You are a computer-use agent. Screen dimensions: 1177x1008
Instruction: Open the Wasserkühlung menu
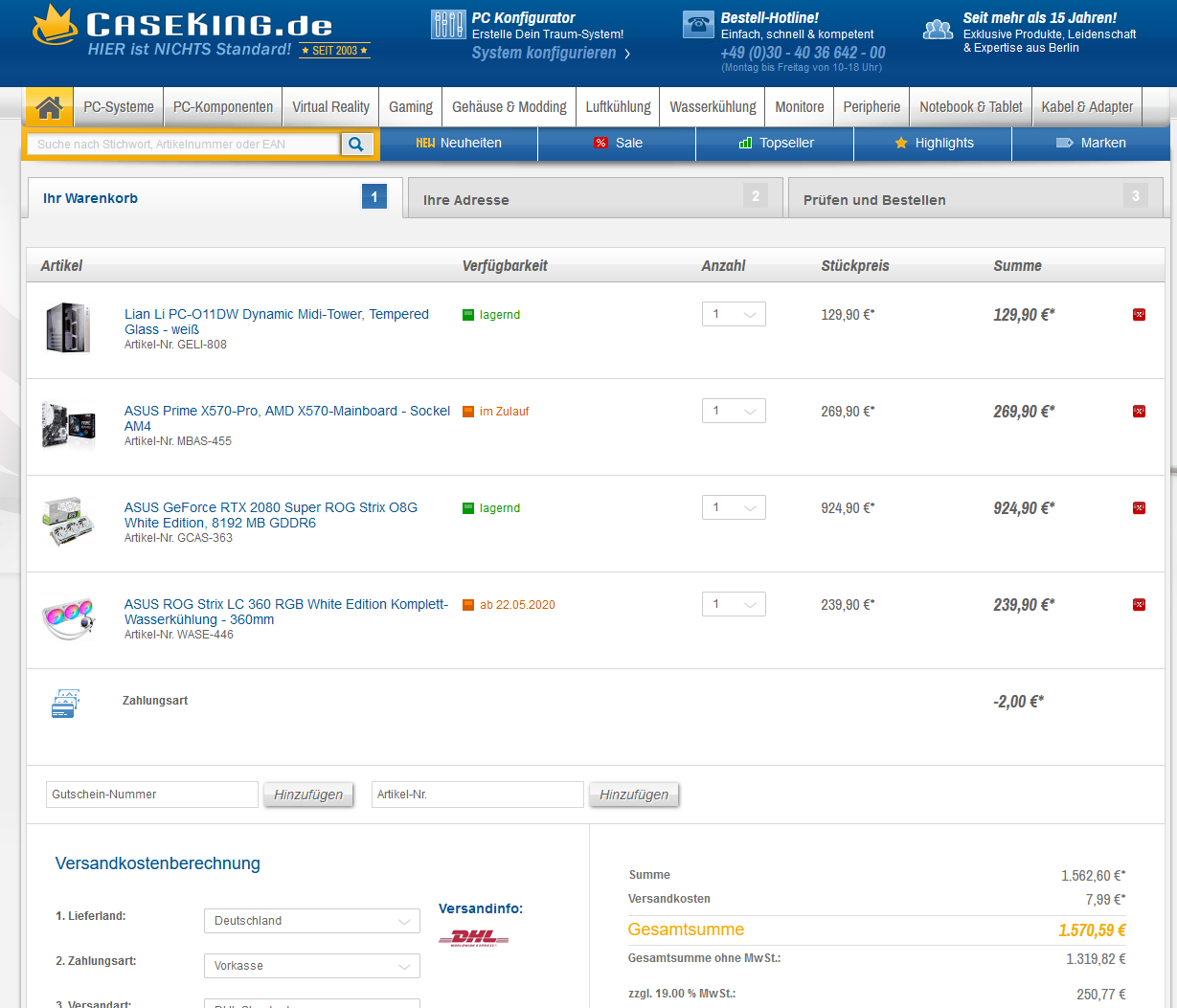tap(713, 107)
